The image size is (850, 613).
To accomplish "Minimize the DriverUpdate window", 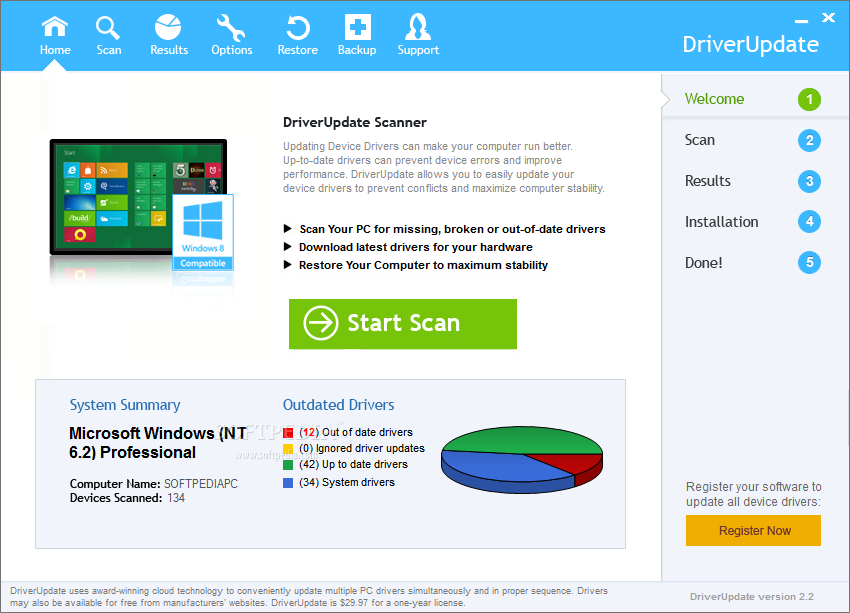I will (x=801, y=21).
